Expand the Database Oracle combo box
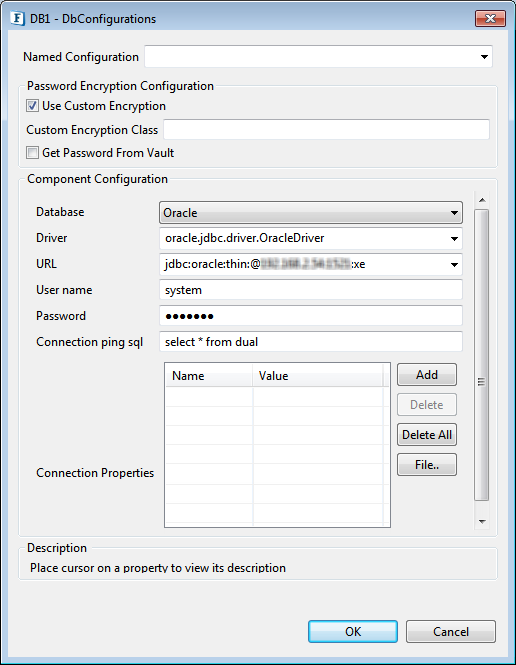Viewport: 516px width, 665px height. click(x=310, y=212)
